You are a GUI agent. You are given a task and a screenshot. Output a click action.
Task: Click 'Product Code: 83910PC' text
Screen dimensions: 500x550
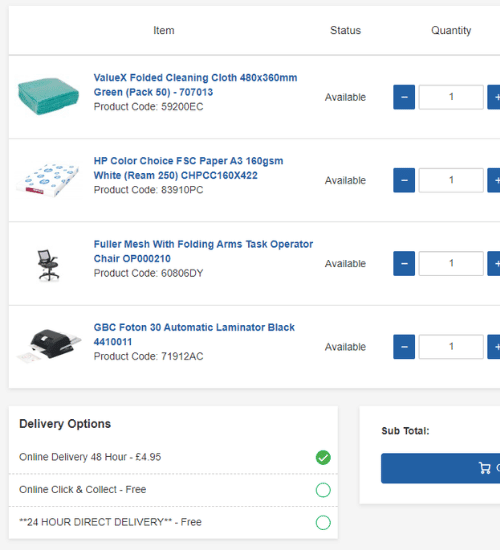pos(148,190)
